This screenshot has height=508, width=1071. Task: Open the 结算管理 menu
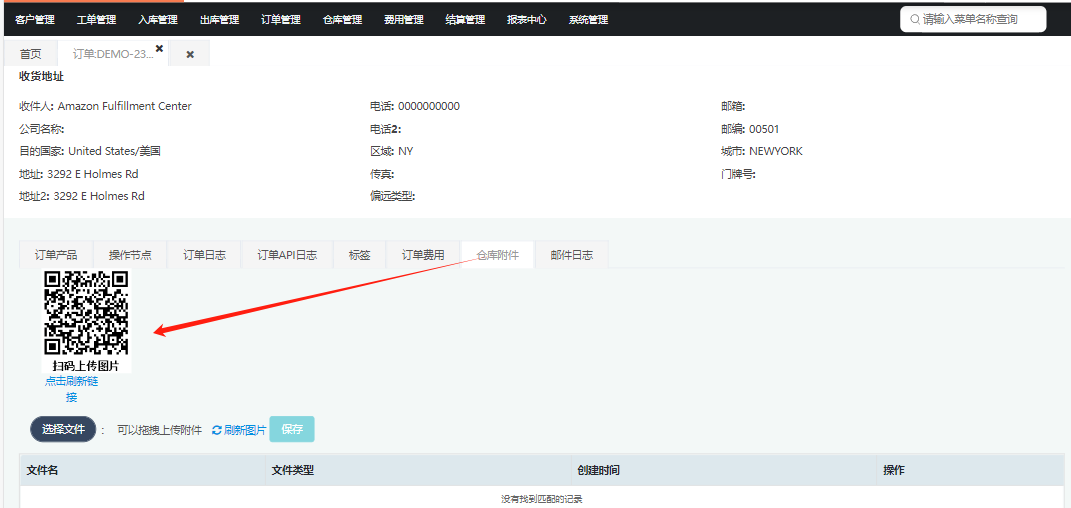tap(465, 20)
